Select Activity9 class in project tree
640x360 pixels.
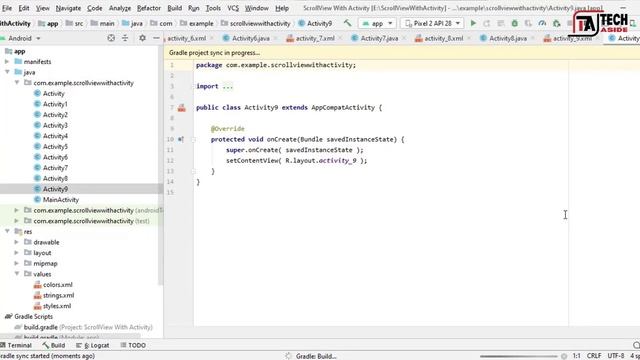coord(55,189)
